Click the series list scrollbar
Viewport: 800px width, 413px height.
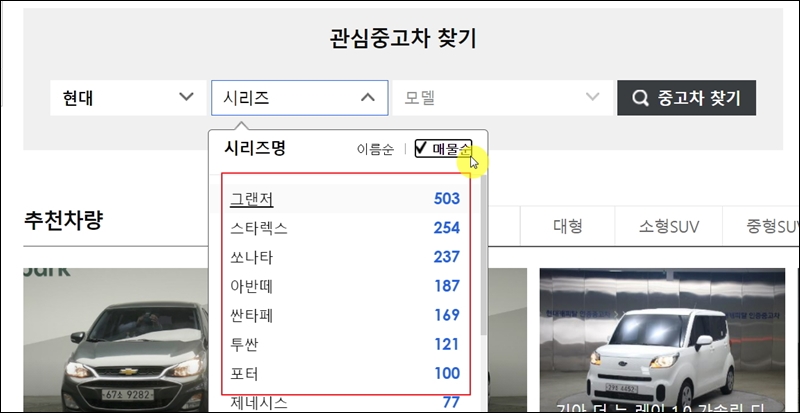[x=483, y=255]
